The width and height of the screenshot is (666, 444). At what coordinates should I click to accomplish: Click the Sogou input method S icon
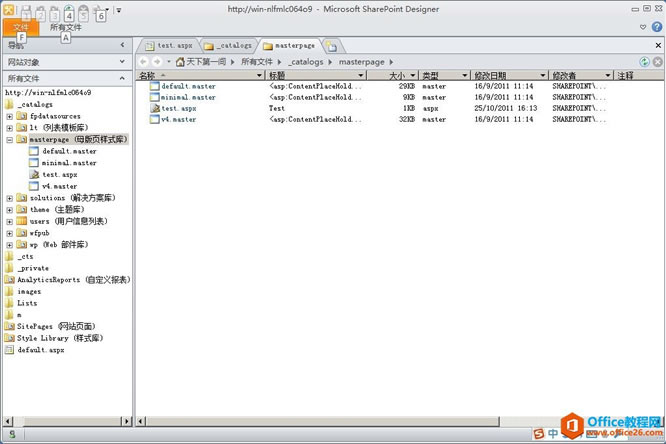(539, 433)
